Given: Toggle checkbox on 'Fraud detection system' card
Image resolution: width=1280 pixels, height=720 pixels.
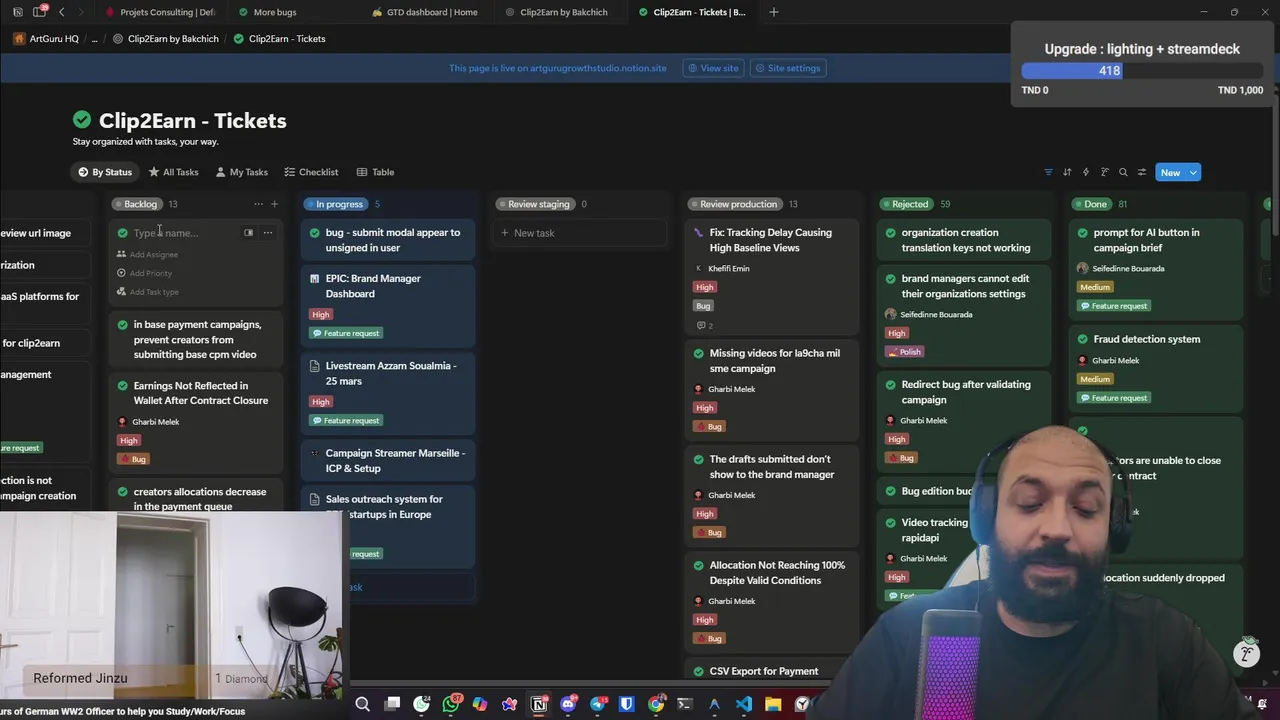Looking at the screenshot, I should [1083, 339].
